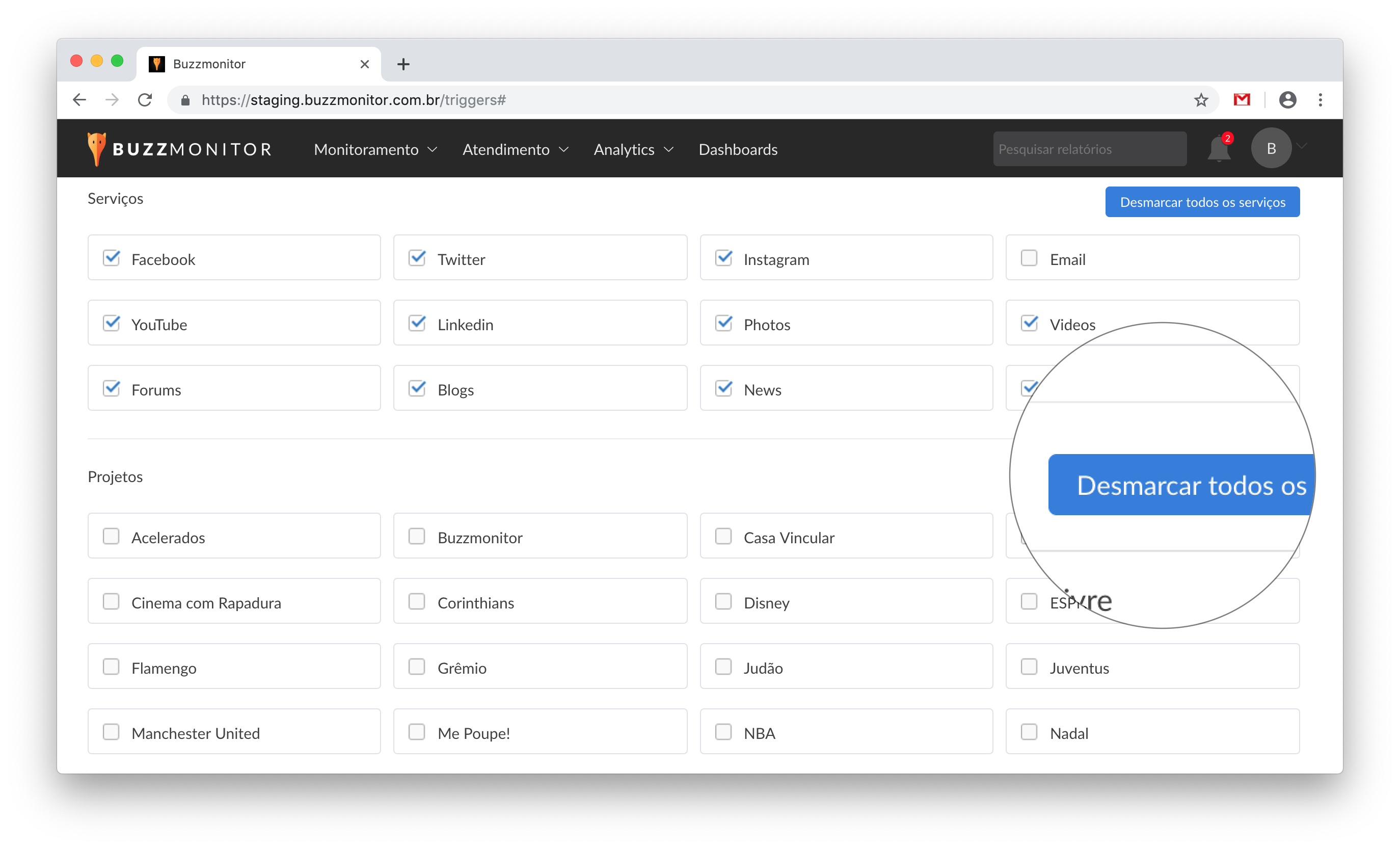Enable the Email service checkbox
1400x849 pixels.
(1029, 258)
